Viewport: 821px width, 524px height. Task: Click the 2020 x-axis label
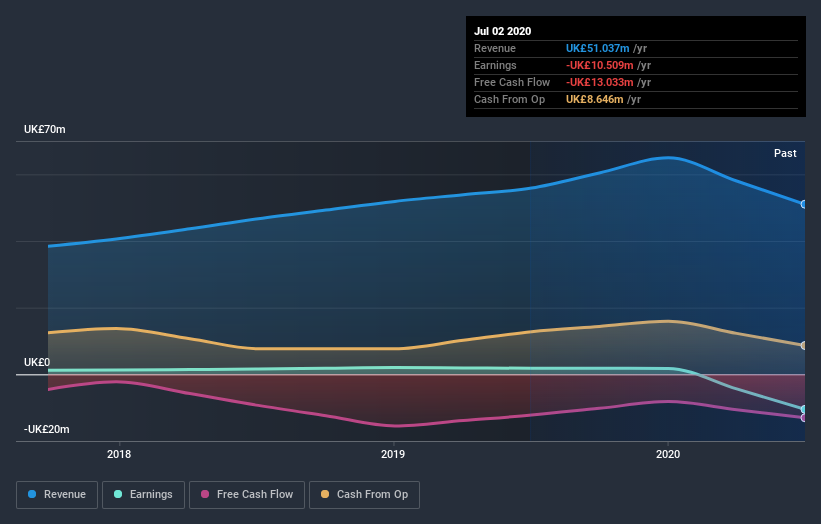pyautogui.click(x=668, y=454)
